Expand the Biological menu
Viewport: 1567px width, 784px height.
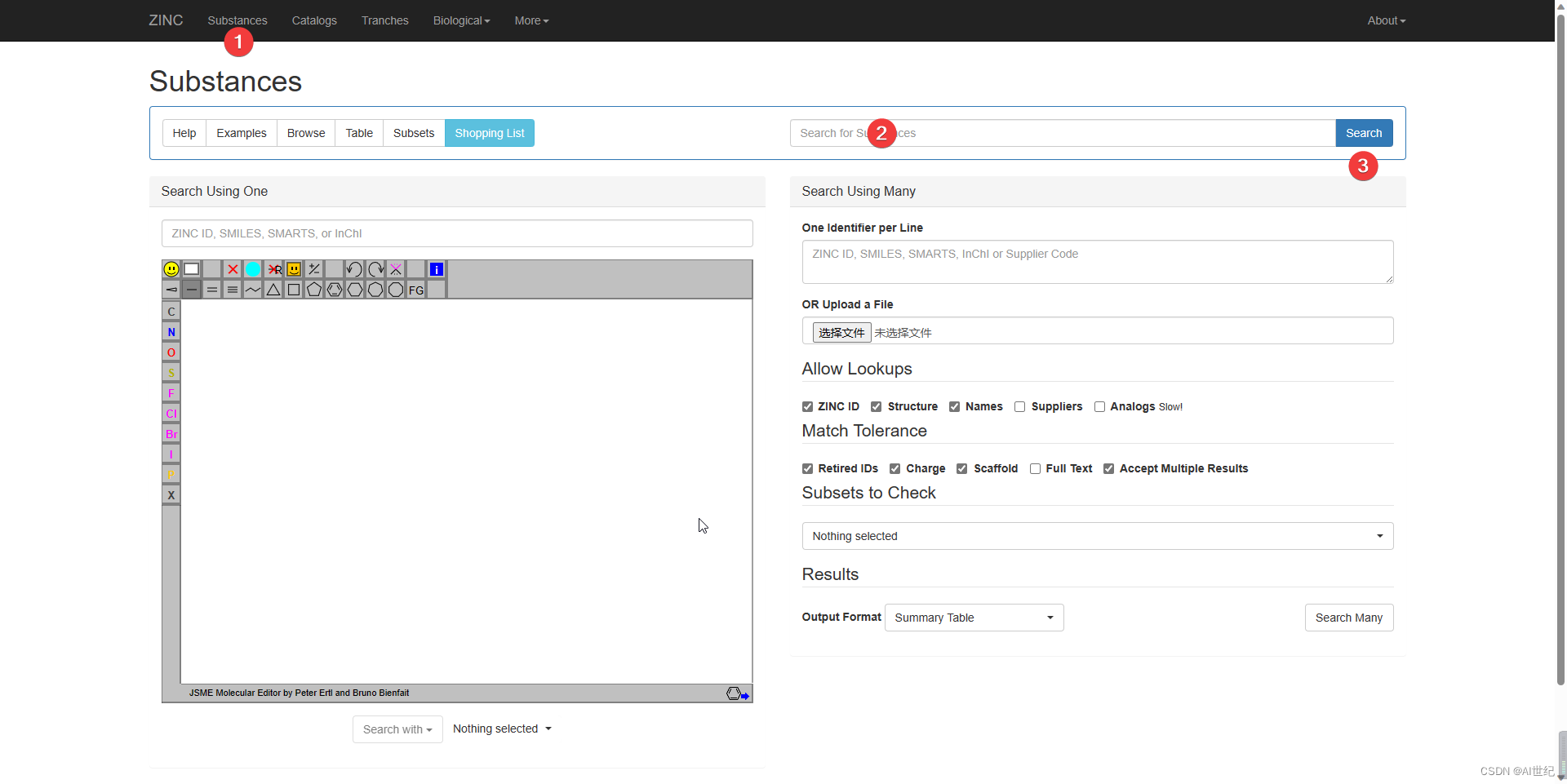[461, 20]
